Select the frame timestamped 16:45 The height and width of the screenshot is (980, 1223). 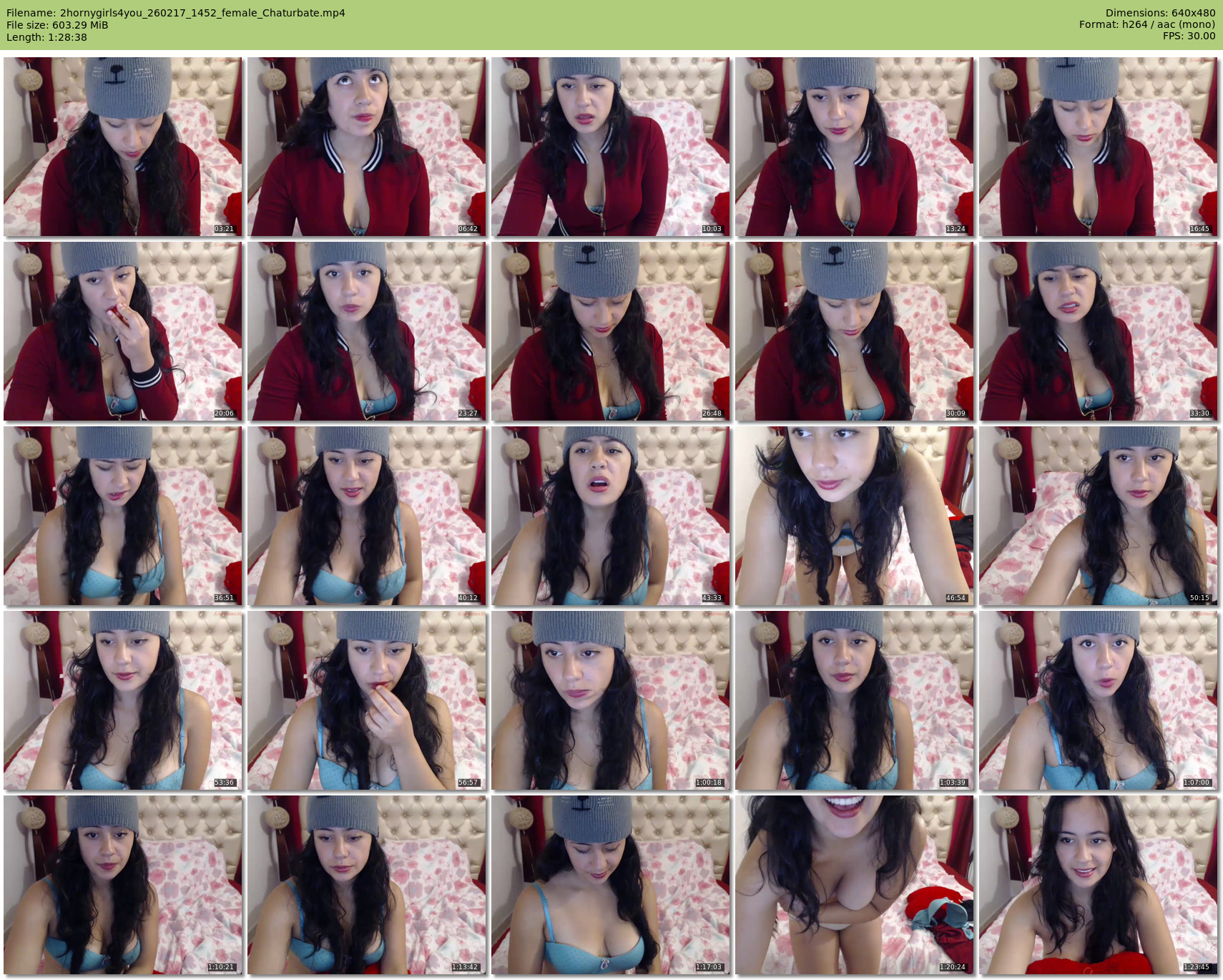(1098, 147)
